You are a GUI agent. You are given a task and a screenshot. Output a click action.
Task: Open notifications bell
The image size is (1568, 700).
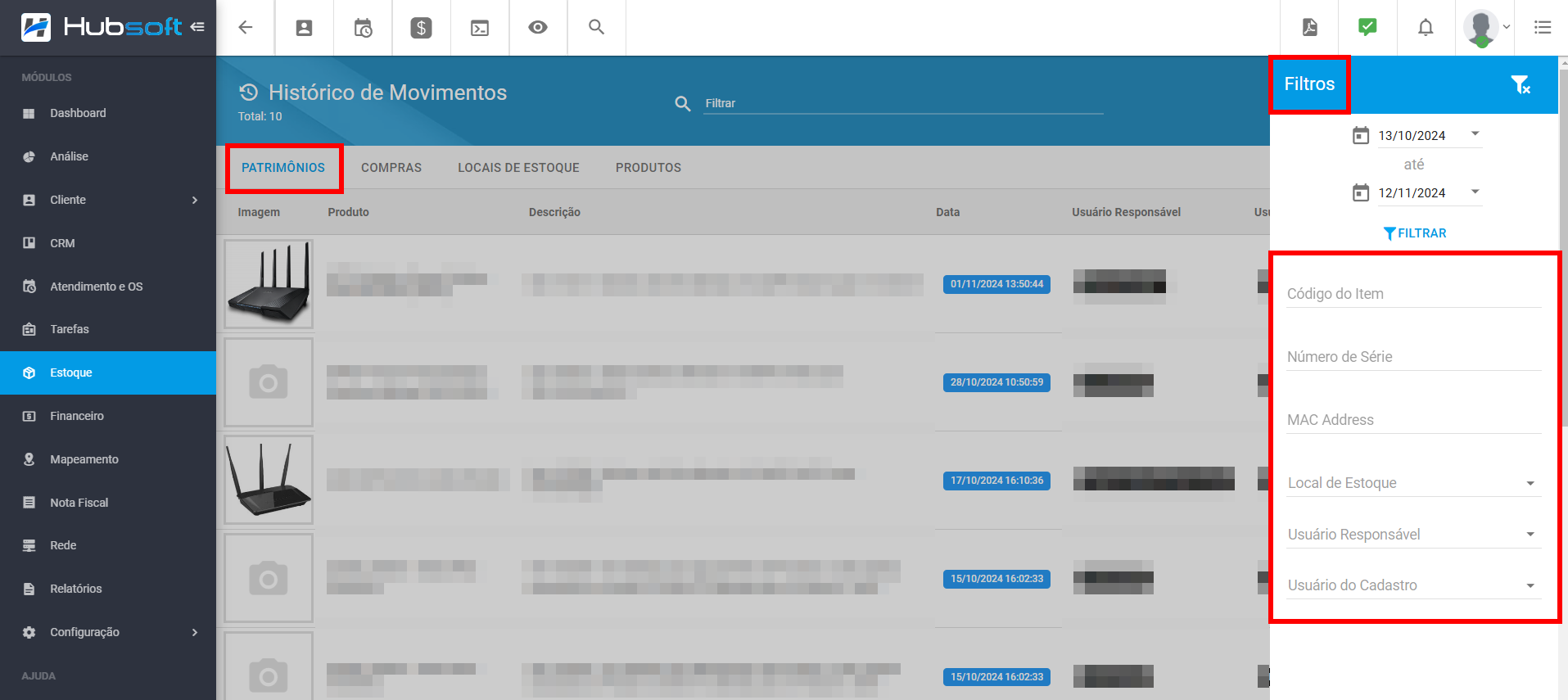[x=1426, y=28]
